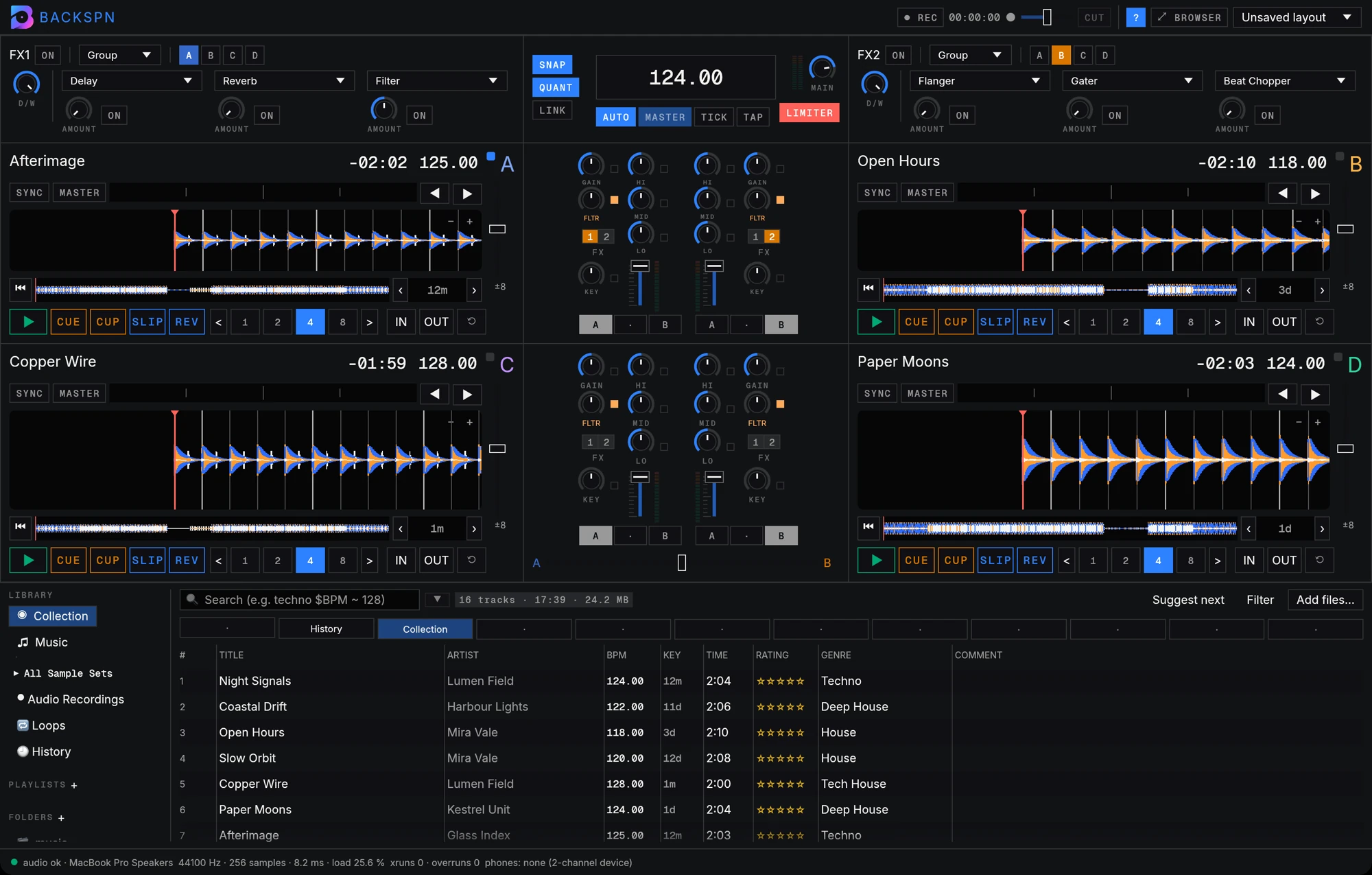Open the Beat Chopper effect dropdown

point(1285,81)
